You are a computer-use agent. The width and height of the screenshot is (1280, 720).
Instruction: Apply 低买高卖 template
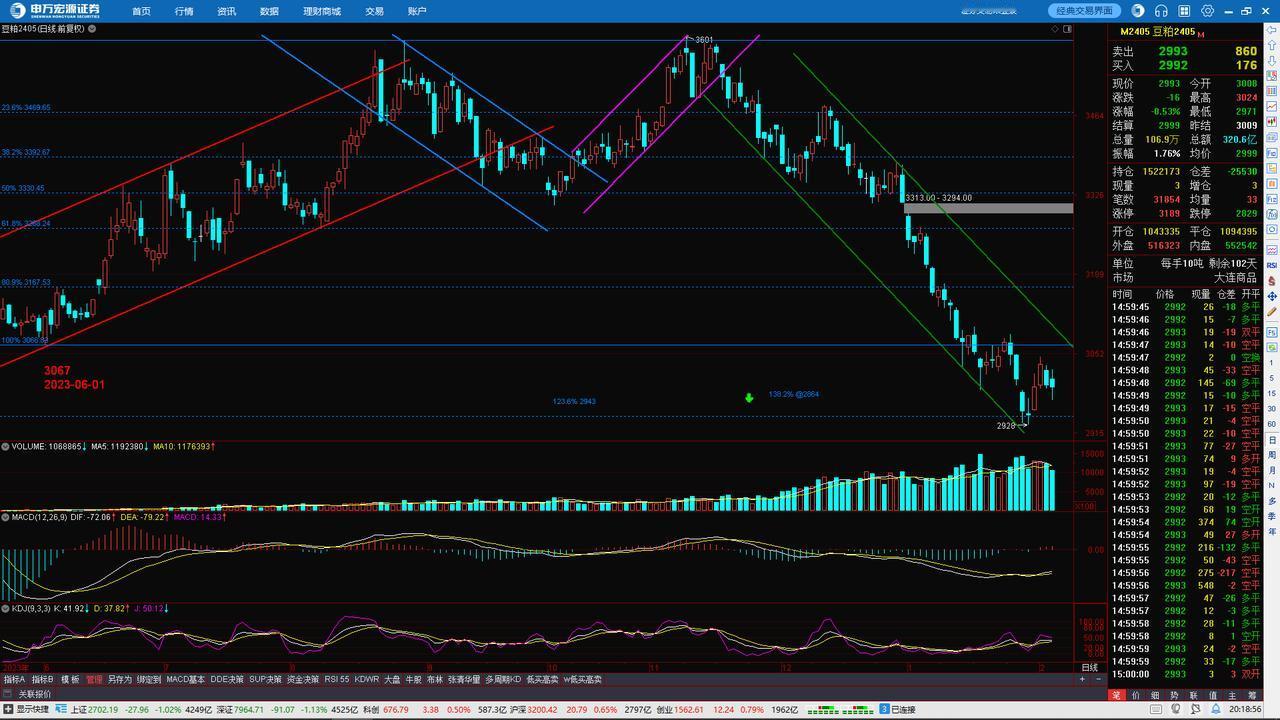tap(543, 679)
